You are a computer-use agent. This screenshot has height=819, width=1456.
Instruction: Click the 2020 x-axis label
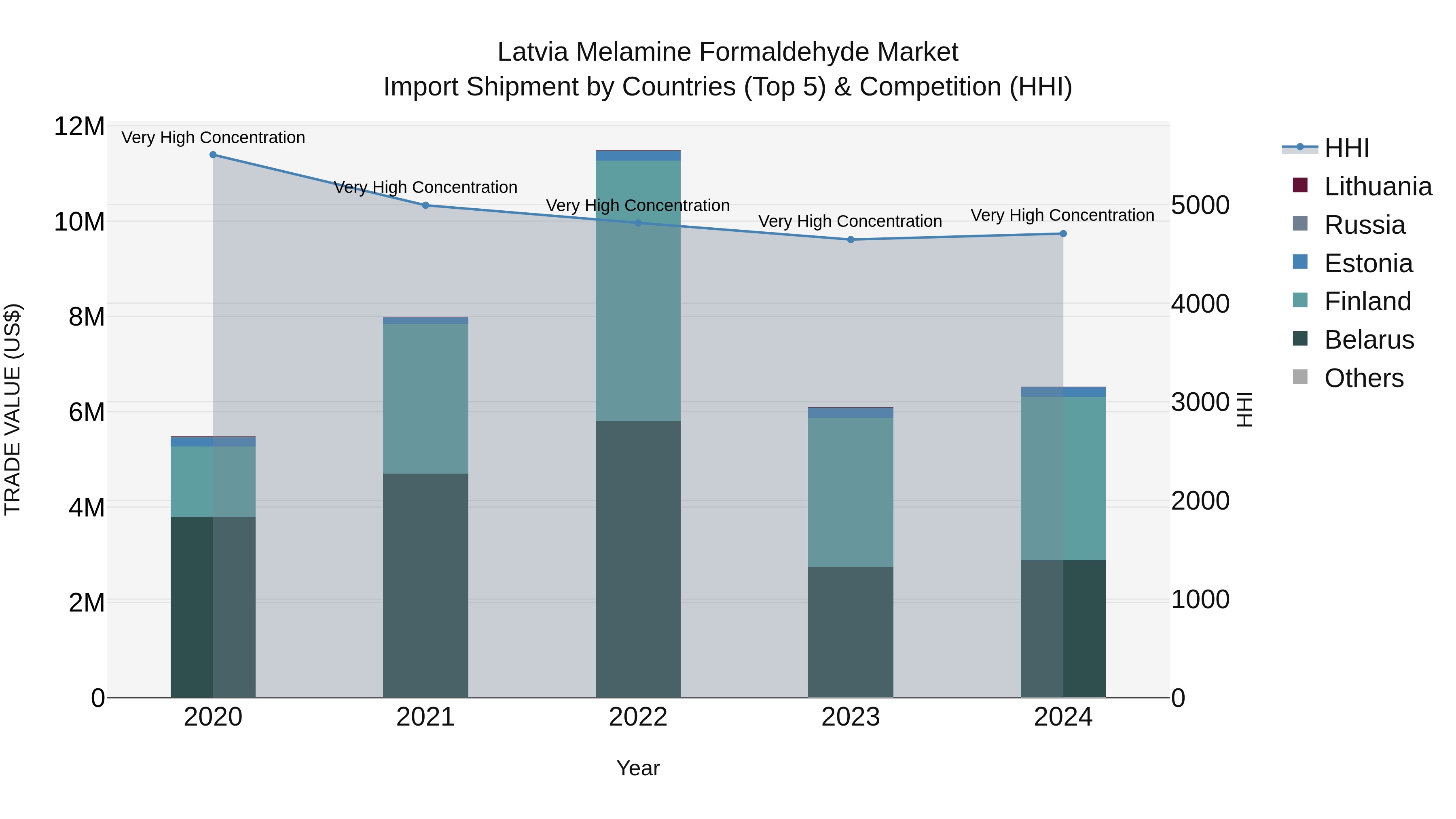click(213, 717)
